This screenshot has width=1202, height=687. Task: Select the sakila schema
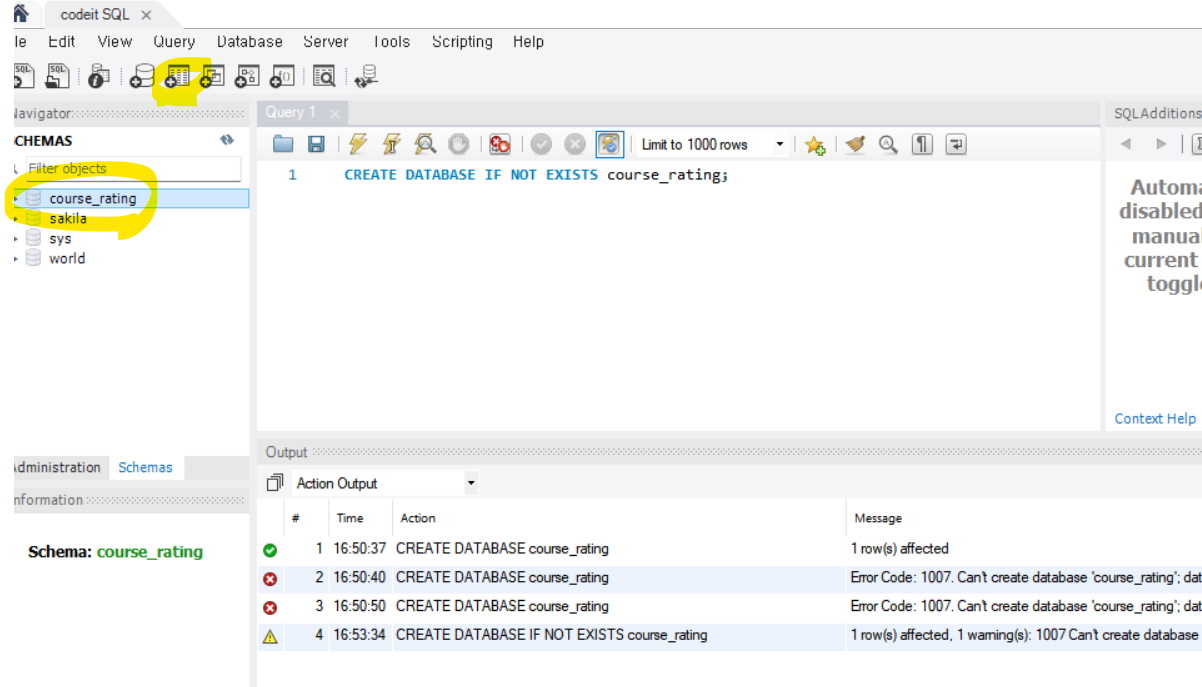click(68, 218)
